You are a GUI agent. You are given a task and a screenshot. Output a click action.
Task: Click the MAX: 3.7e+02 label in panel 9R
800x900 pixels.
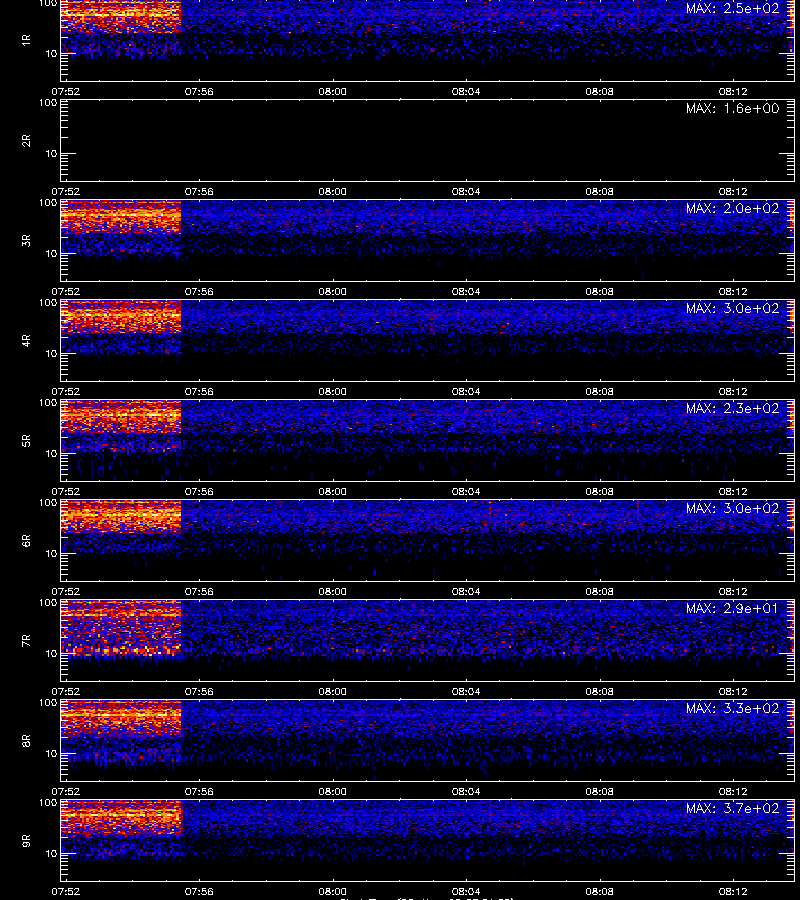click(732, 808)
